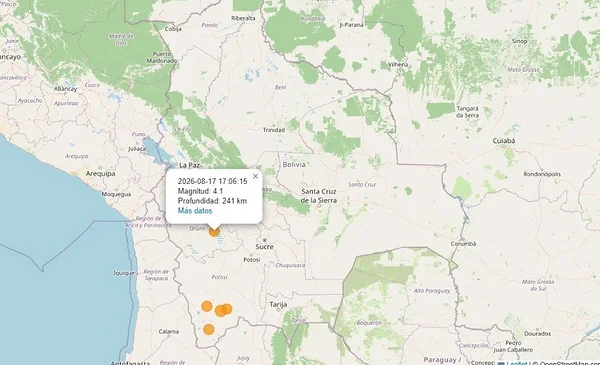The height and width of the screenshot is (365, 600).
Task: Select the left marker of the overlapping pair
Action: click(220, 311)
